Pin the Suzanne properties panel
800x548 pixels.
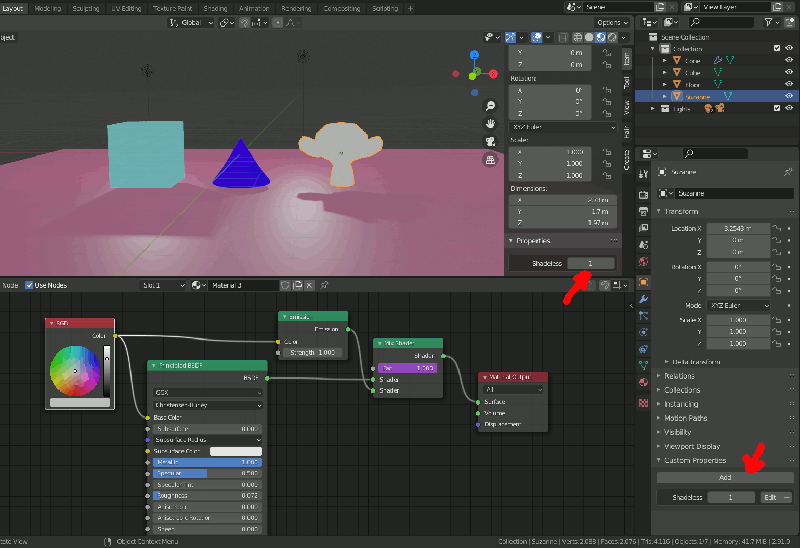point(788,172)
